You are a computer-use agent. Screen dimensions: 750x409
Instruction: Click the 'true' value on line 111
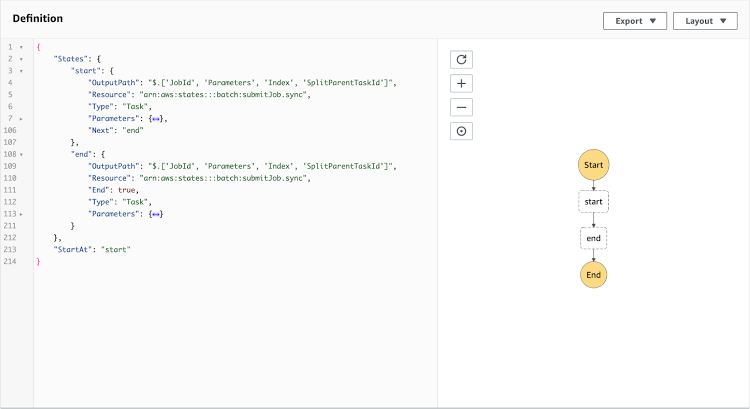tap(127, 190)
